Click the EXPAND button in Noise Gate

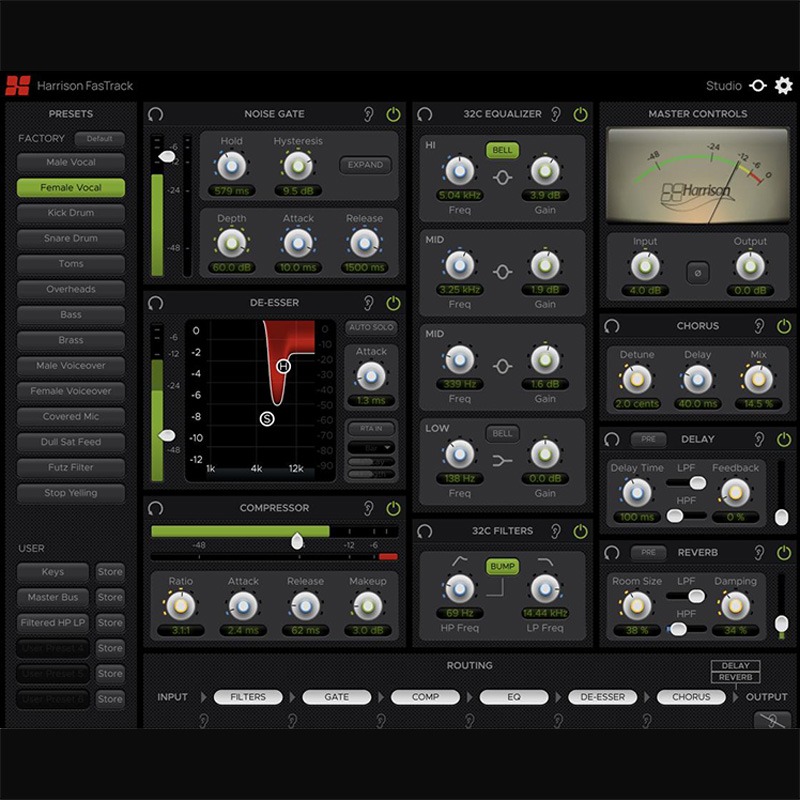coord(365,165)
